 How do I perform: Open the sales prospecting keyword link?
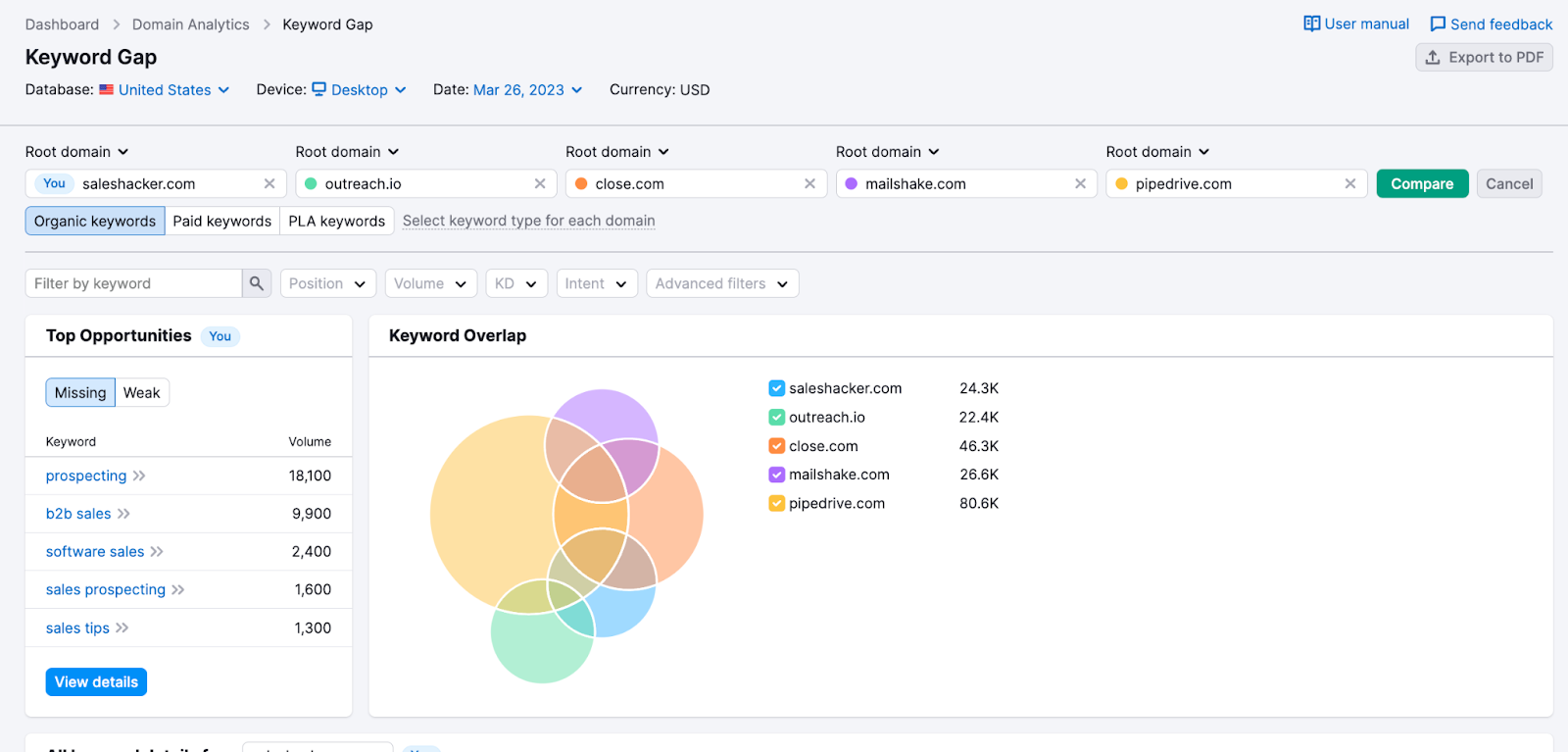(106, 589)
